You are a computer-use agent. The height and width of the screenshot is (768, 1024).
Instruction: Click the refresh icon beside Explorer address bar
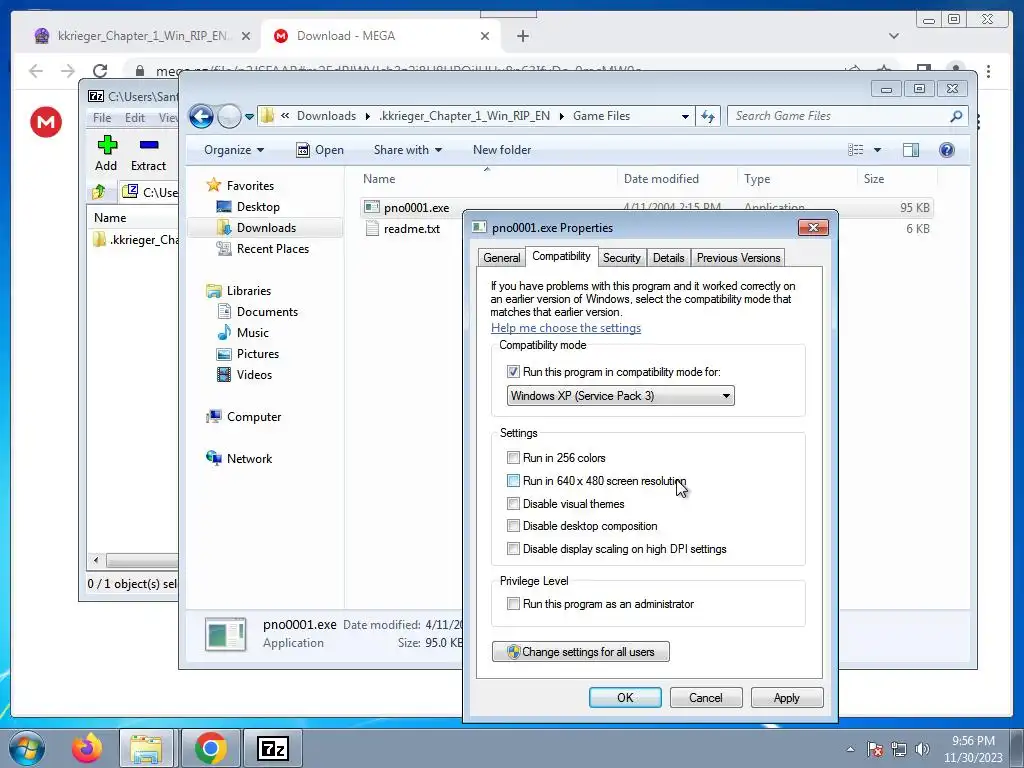click(x=708, y=116)
